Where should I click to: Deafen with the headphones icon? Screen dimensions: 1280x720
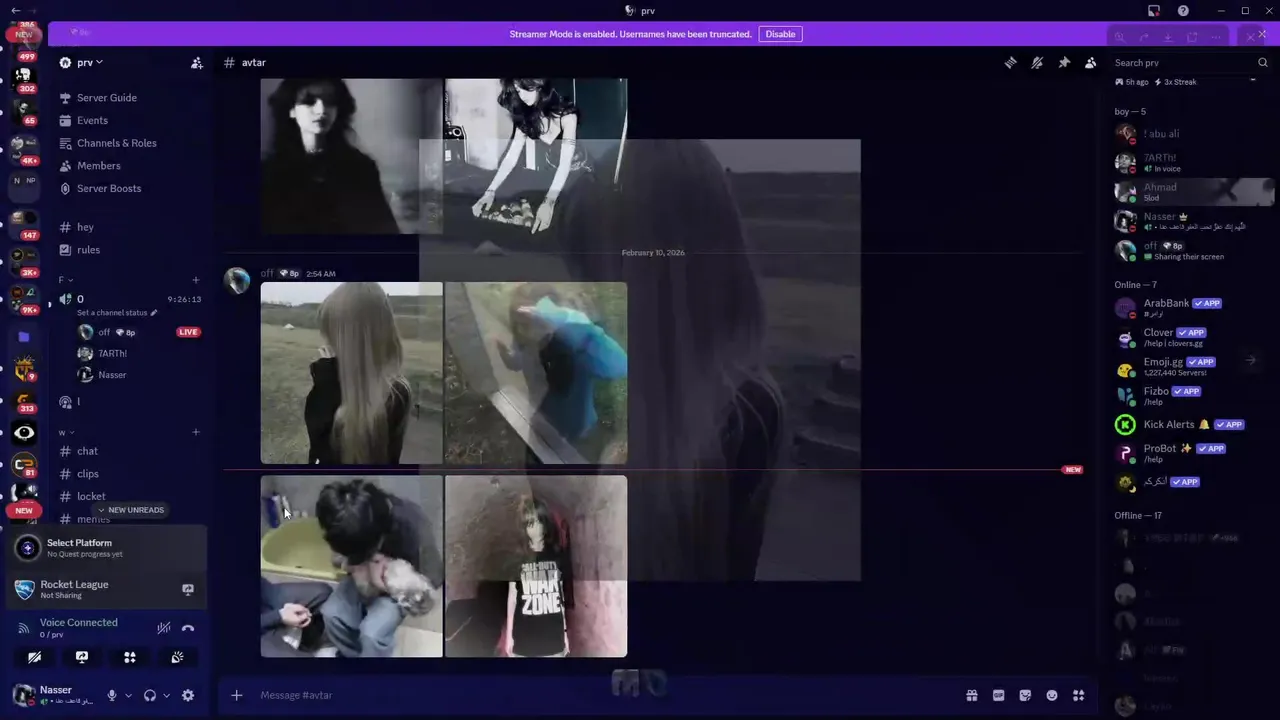[x=150, y=695]
